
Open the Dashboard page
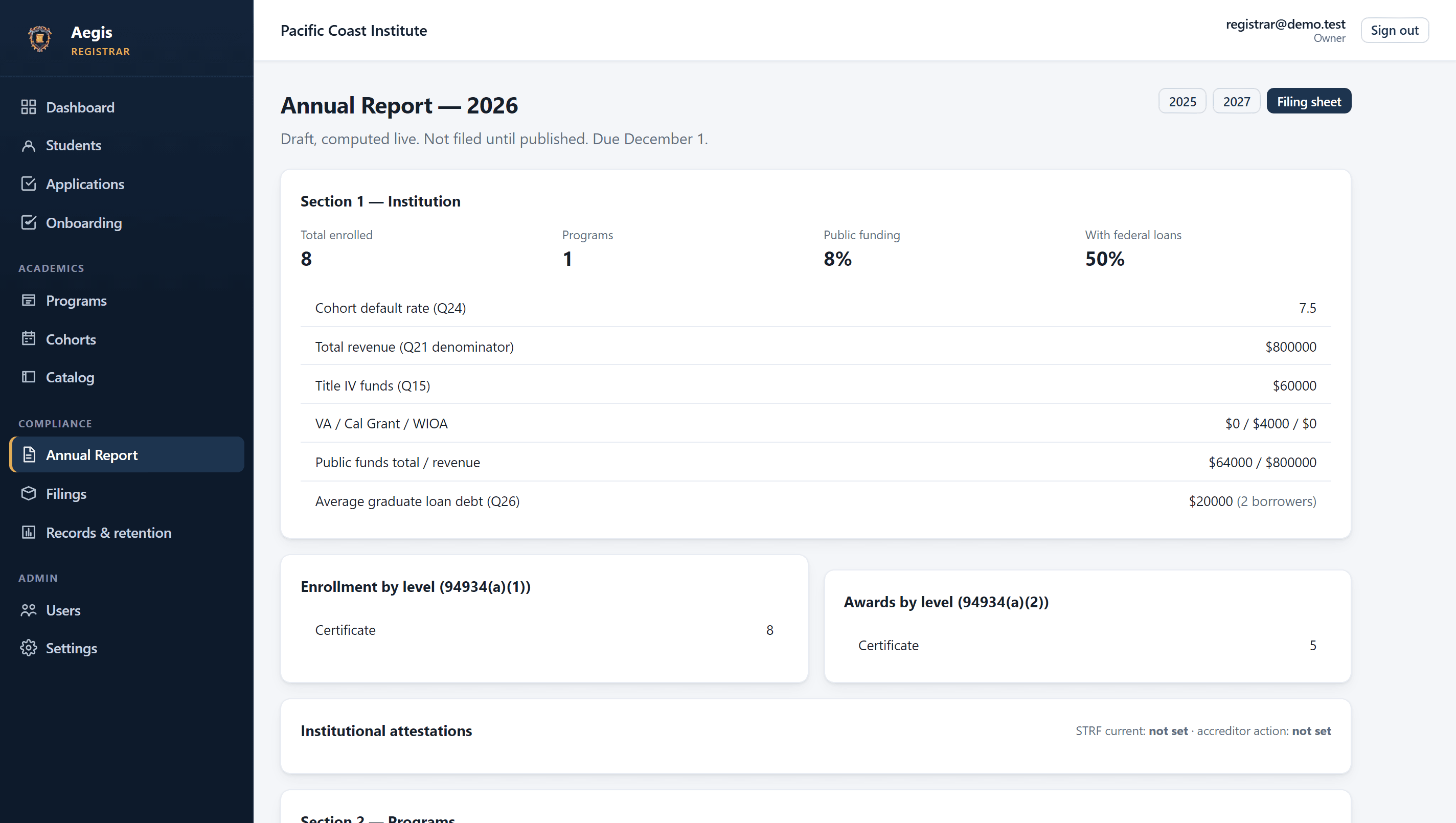point(127,107)
